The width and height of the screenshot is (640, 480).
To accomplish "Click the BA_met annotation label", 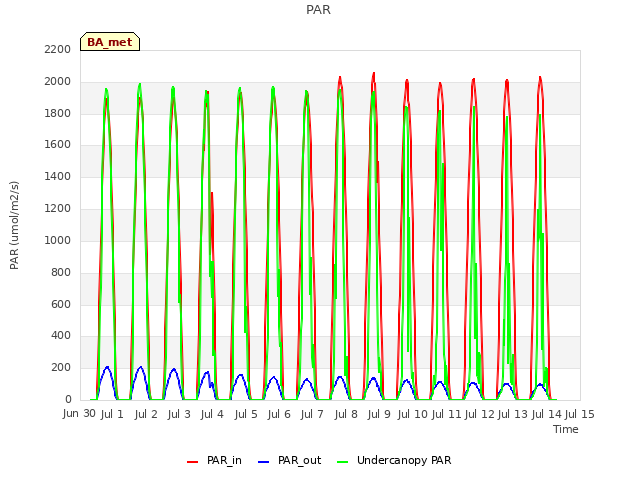I will tap(110, 42).
